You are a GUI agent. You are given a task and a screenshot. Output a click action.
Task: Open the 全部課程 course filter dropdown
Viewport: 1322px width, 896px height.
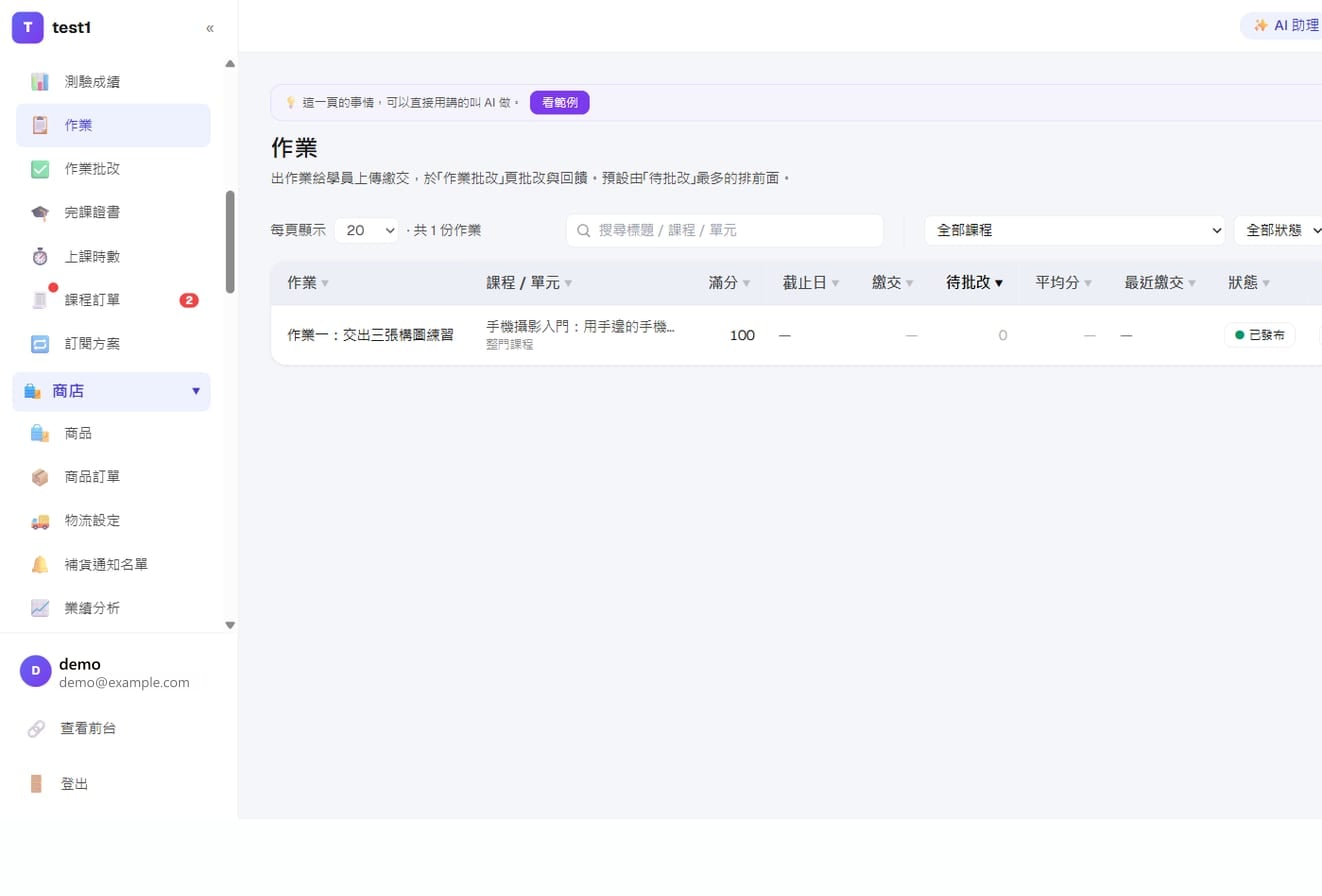coord(1075,230)
